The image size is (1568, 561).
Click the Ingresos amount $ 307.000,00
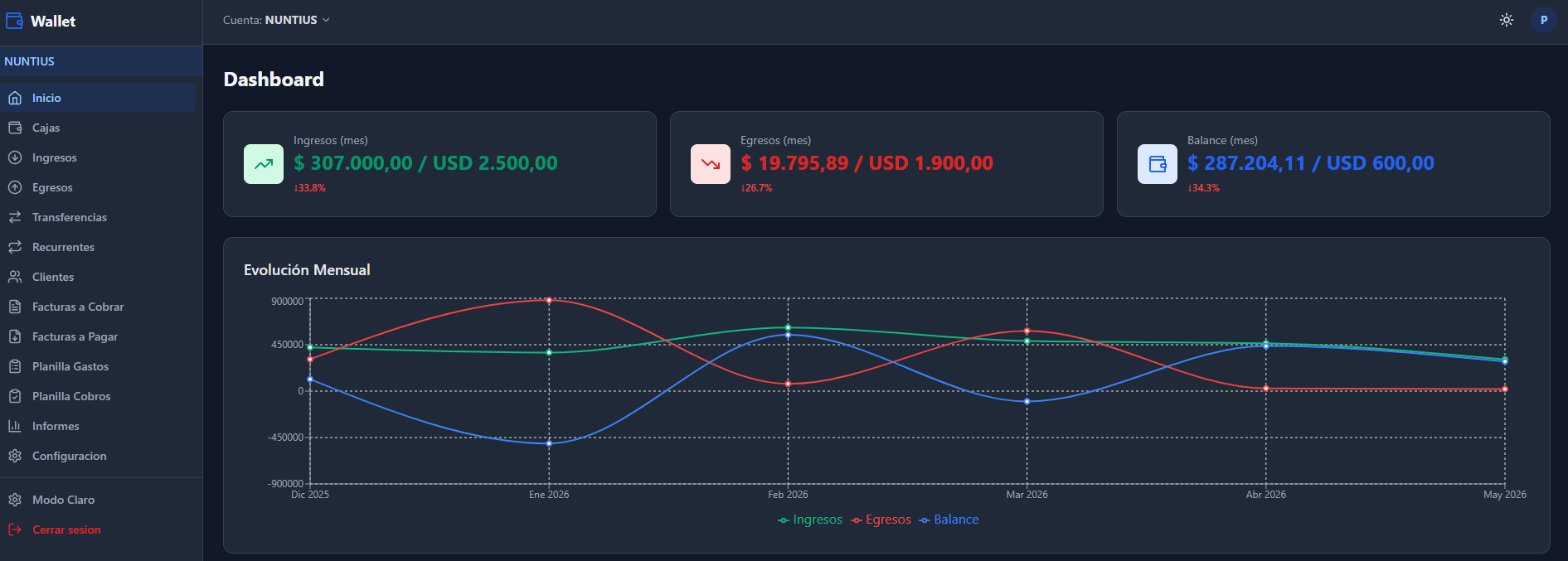point(353,163)
